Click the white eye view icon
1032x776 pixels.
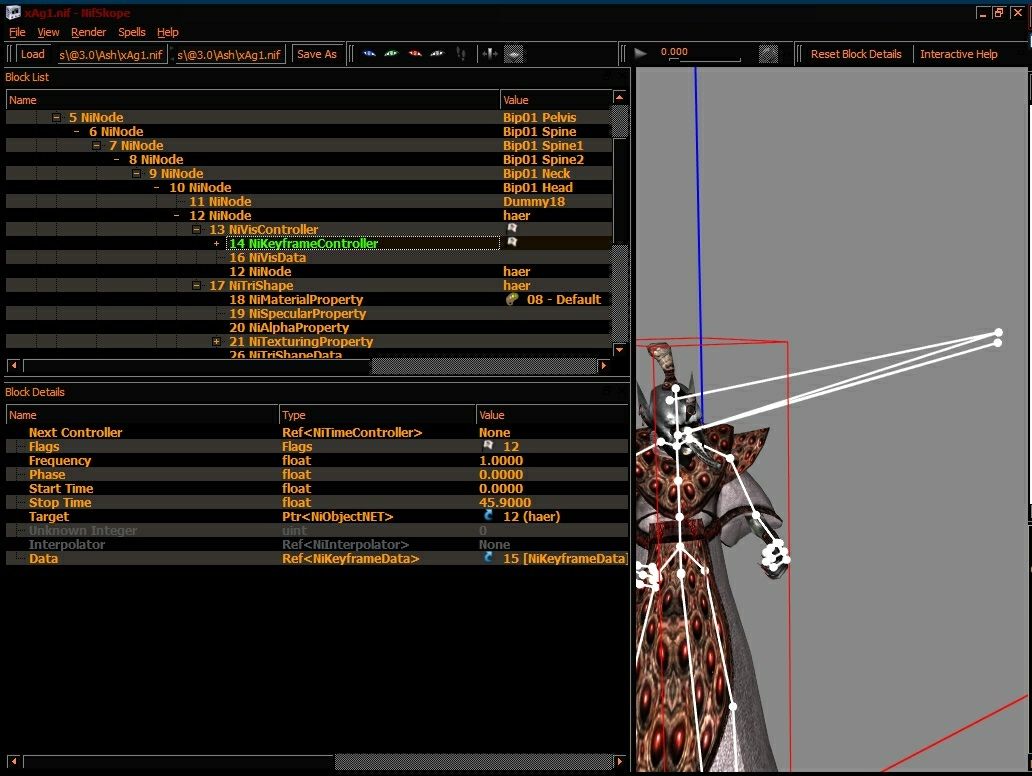click(x=437, y=54)
